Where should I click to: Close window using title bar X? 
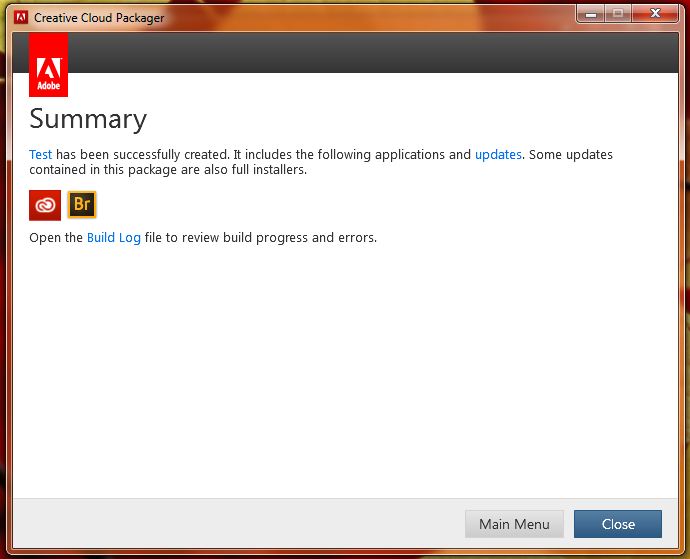655,14
